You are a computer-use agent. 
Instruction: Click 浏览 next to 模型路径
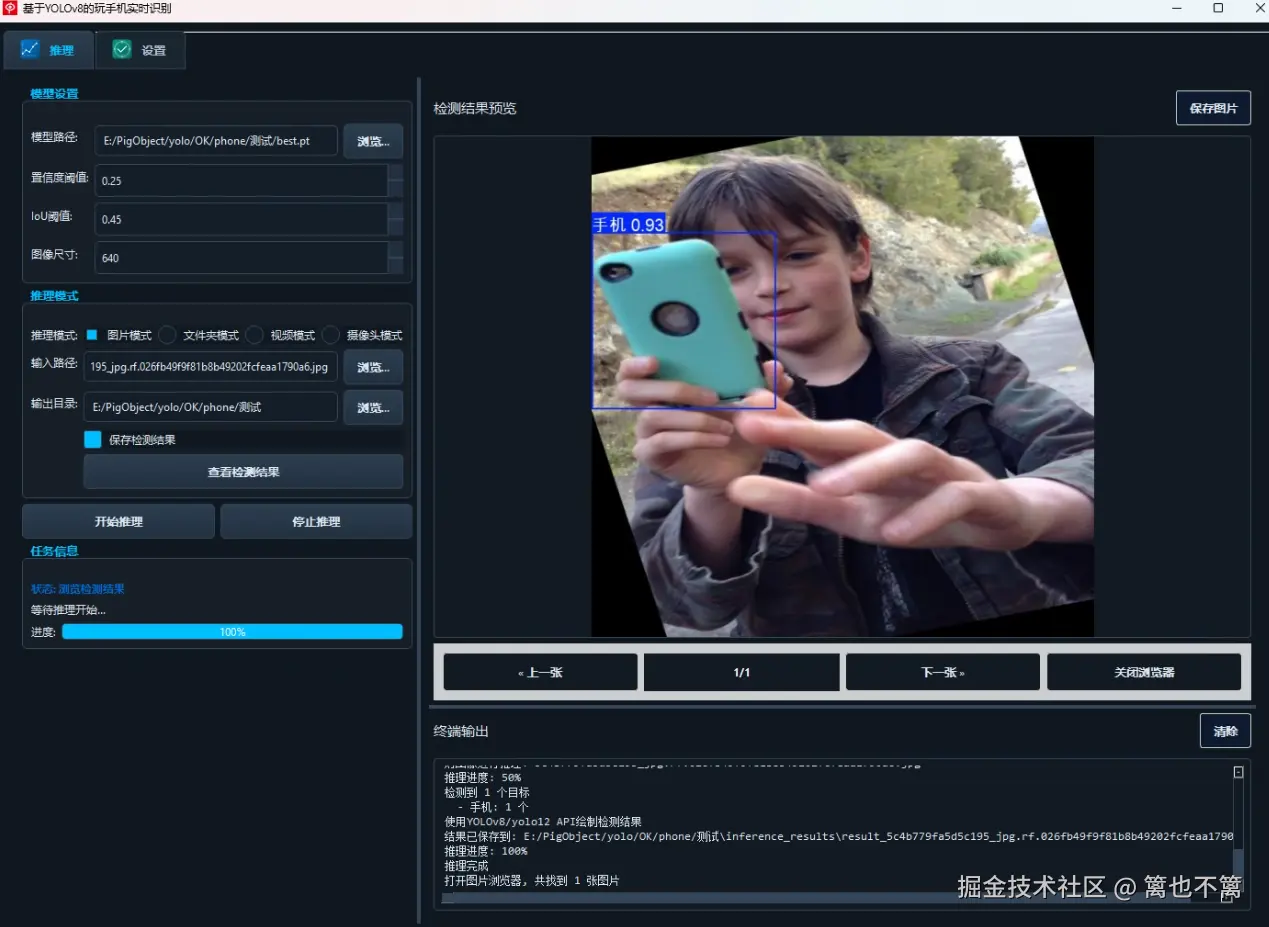coord(372,141)
